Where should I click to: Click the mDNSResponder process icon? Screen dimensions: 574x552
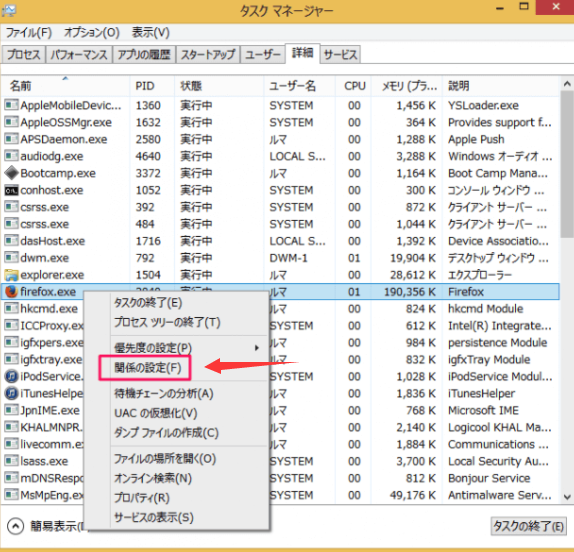pos(11,478)
